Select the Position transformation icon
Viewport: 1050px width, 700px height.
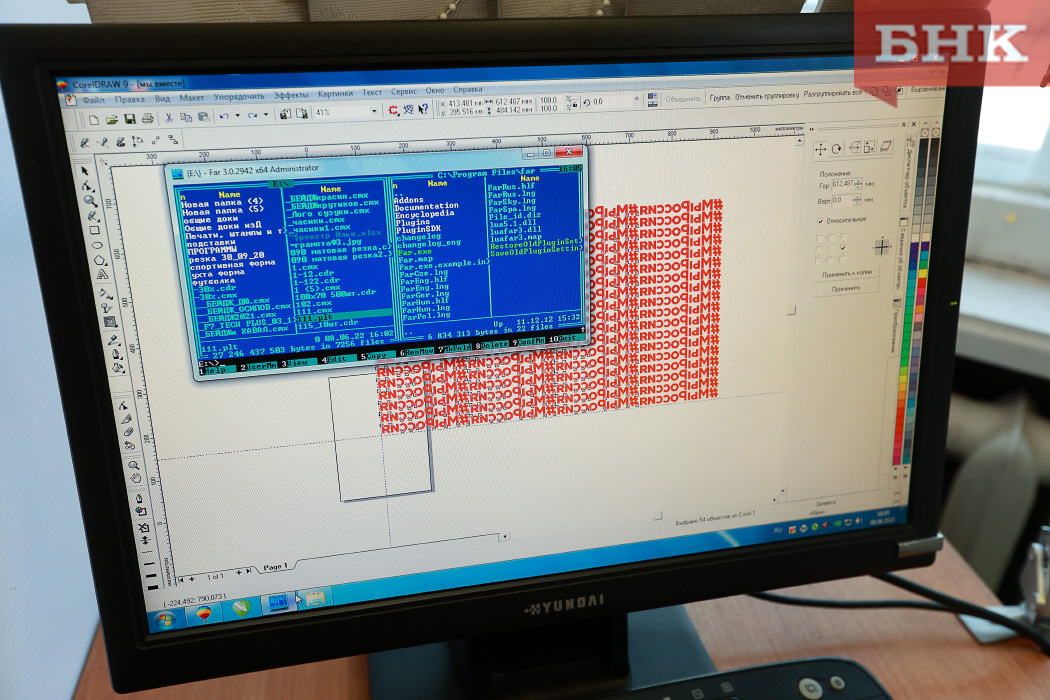coord(821,149)
